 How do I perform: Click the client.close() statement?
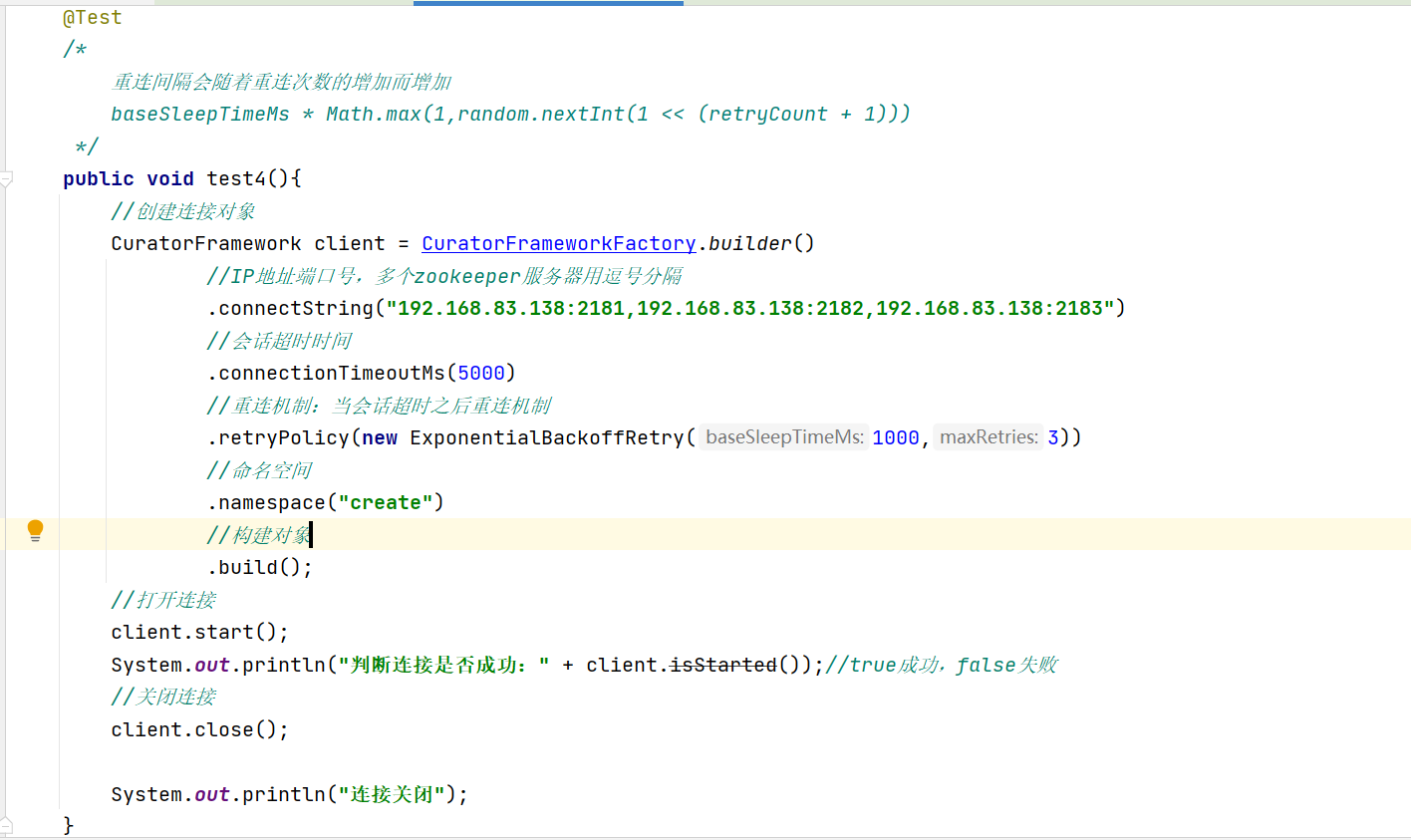point(199,729)
